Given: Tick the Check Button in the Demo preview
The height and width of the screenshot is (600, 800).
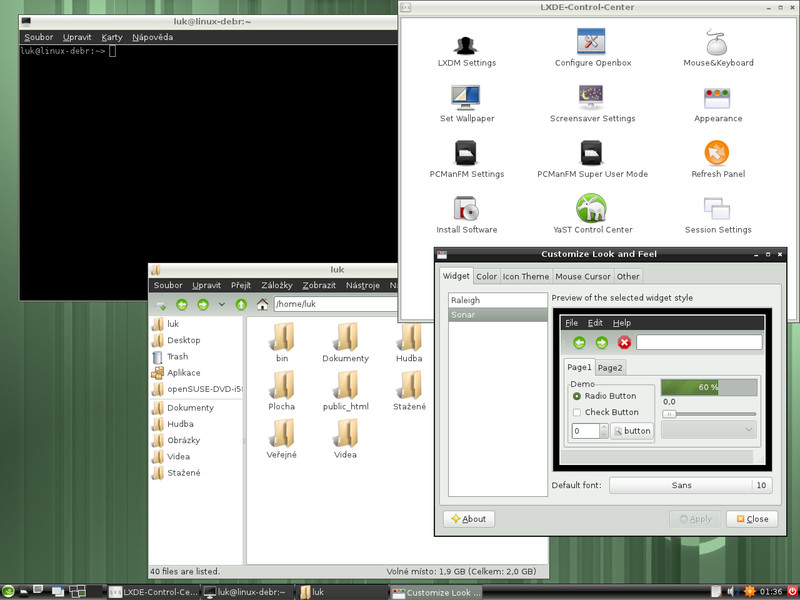Looking at the screenshot, I should pos(606,412).
